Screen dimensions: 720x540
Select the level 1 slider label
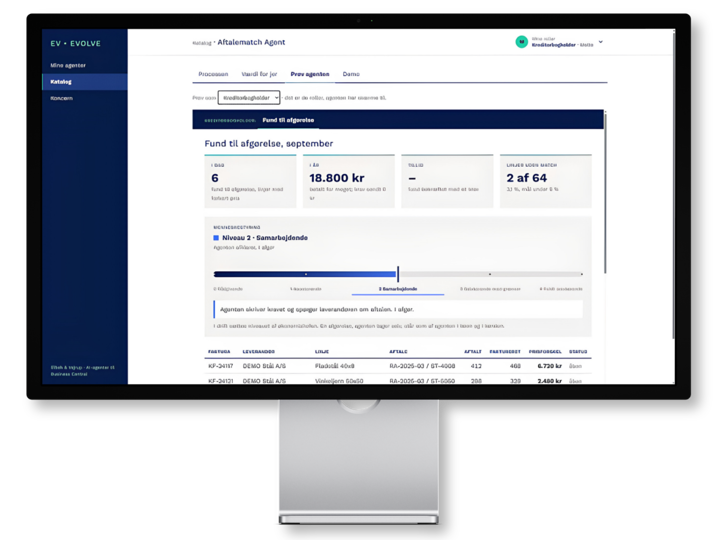[x=306, y=289]
